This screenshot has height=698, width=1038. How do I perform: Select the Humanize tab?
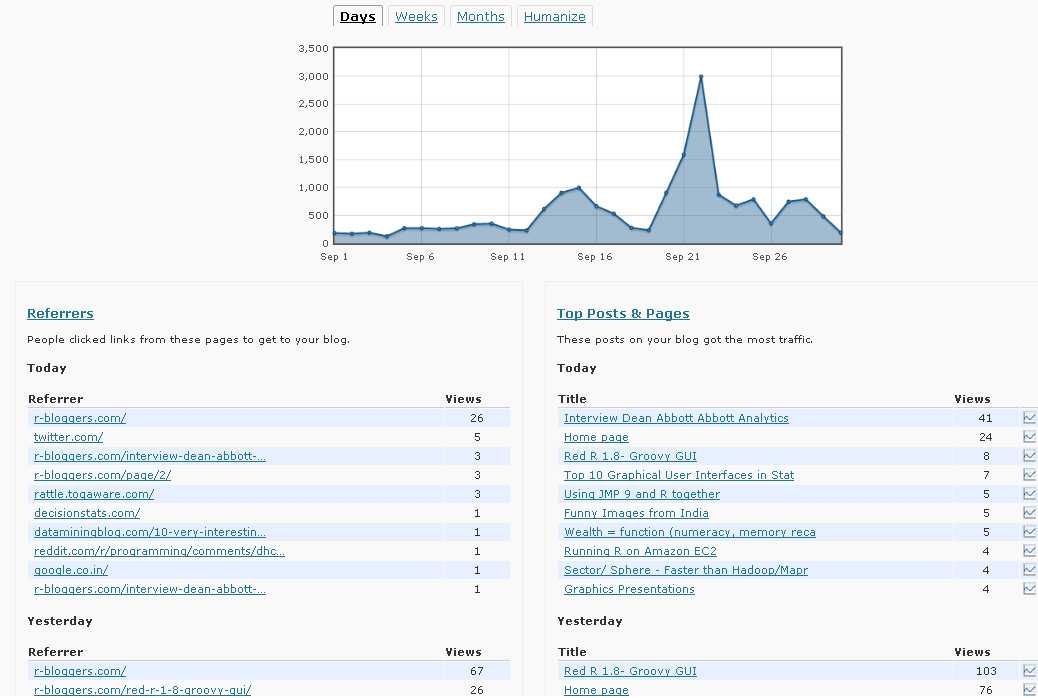[x=555, y=17]
